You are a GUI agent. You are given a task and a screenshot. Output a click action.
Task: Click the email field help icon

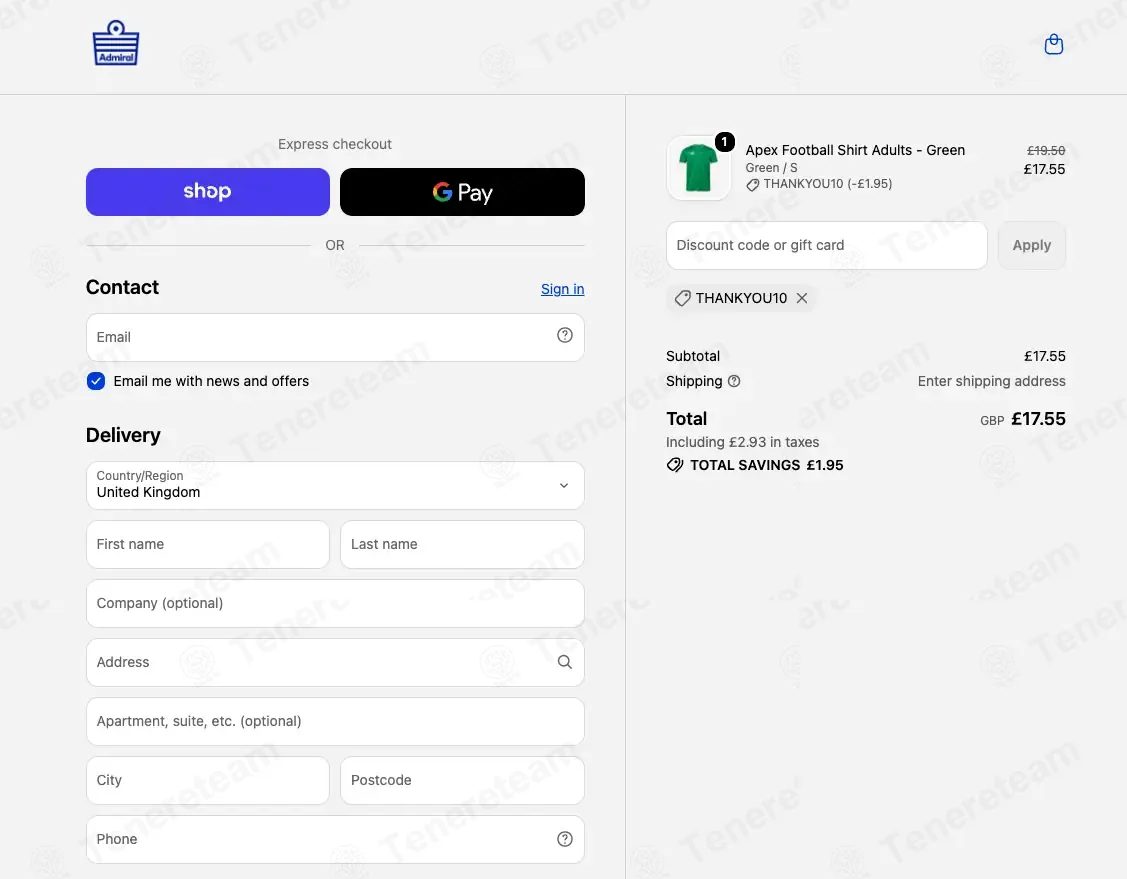coord(565,335)
